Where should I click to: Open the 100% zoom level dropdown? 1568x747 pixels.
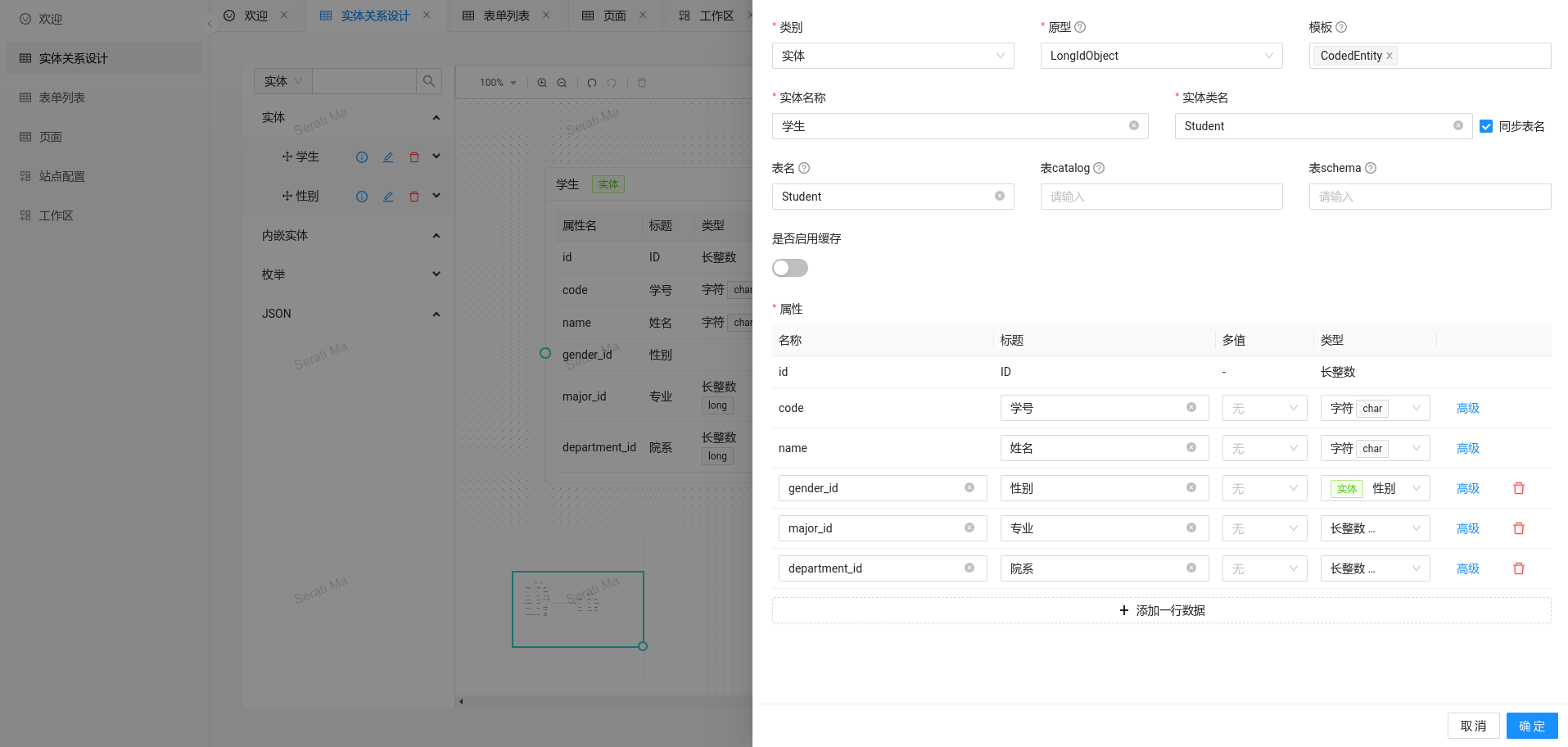tap(498, 83)
